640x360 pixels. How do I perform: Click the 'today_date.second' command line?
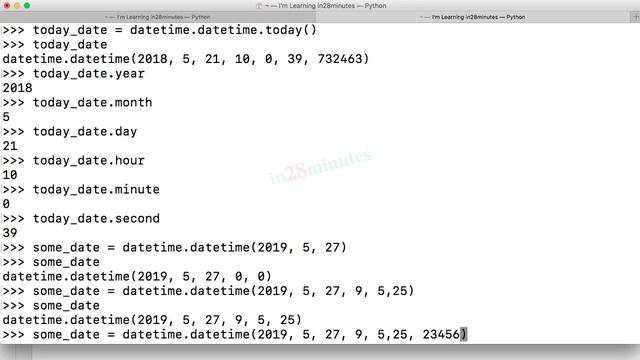81,218
